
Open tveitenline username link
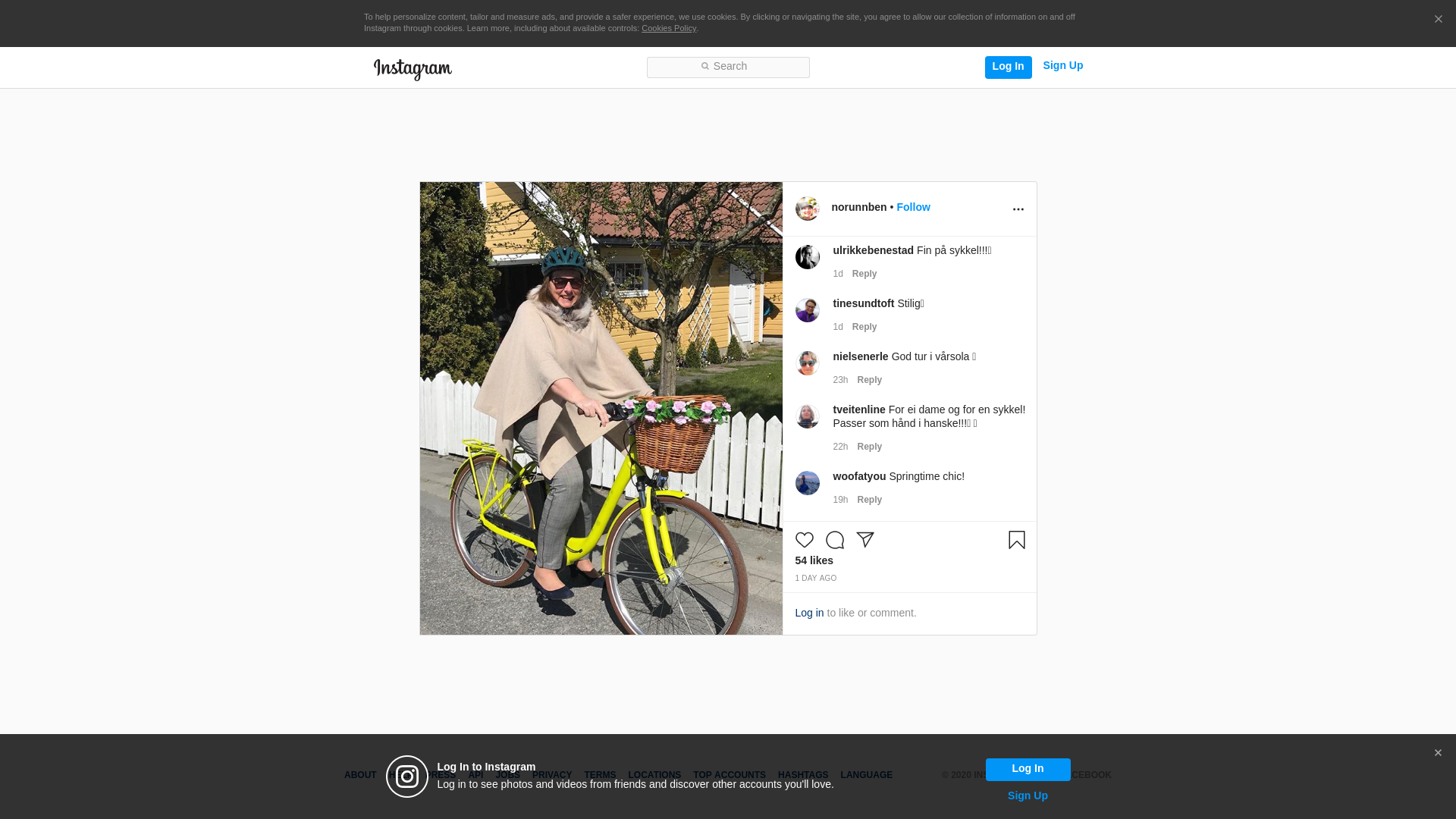[859, 409]
